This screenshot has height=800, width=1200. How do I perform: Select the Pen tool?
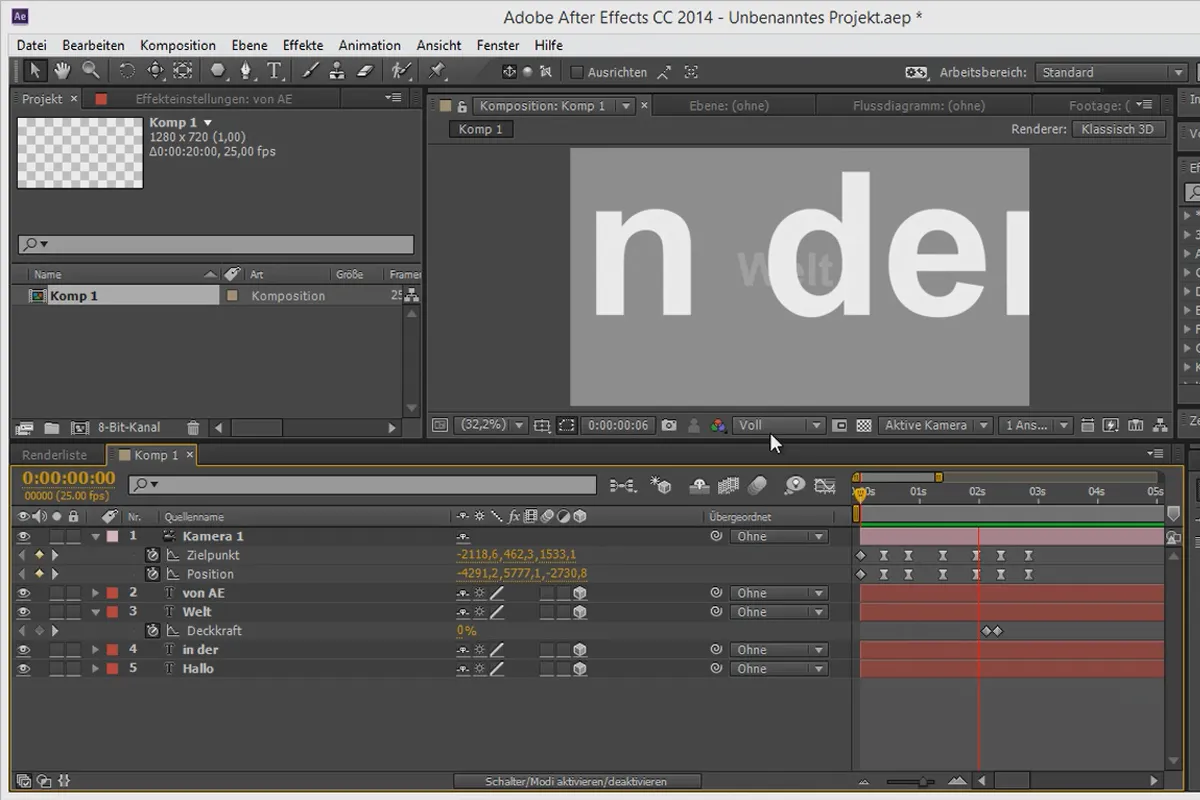click(246, 71)
